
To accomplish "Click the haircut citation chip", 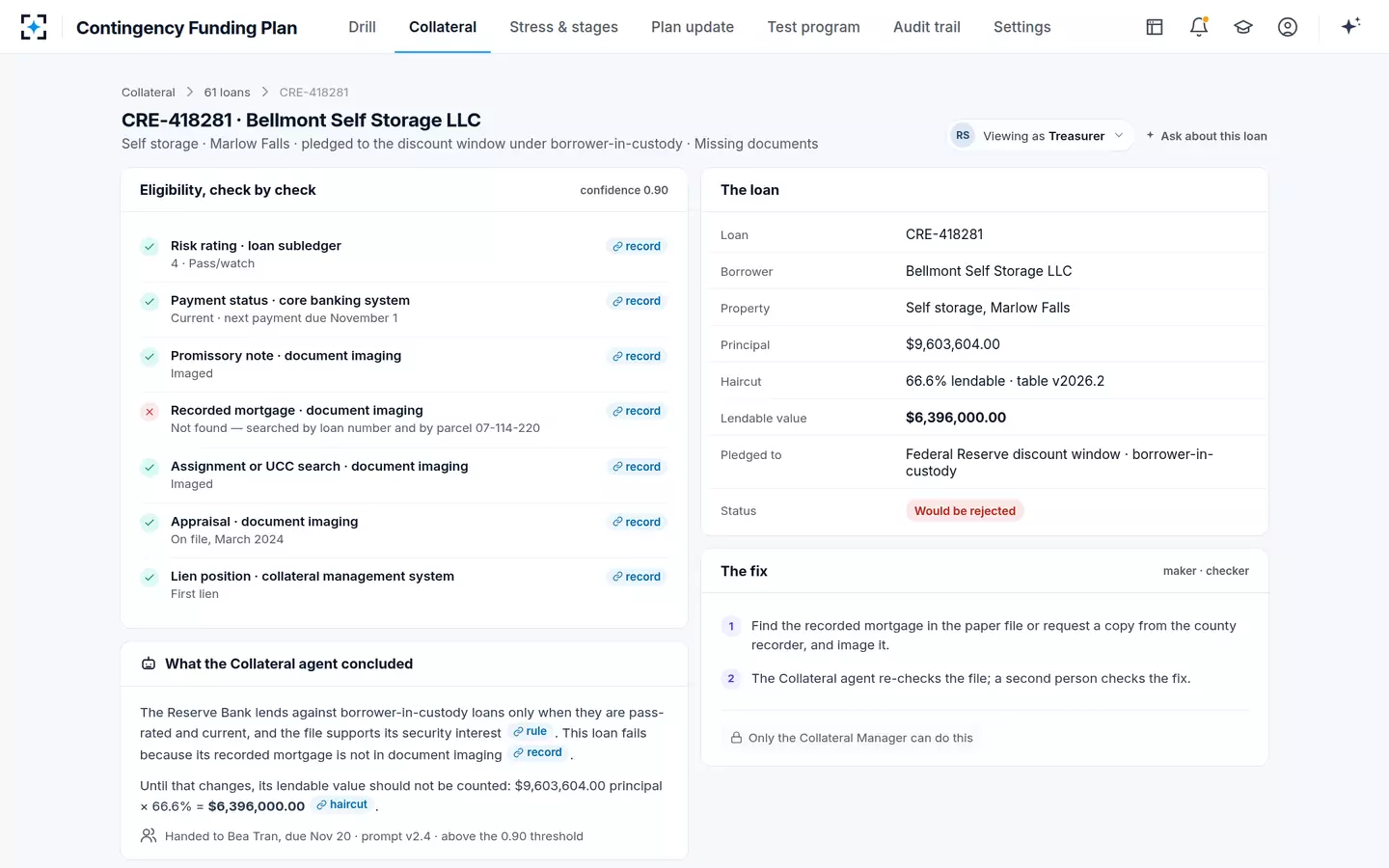I will 341,805.
